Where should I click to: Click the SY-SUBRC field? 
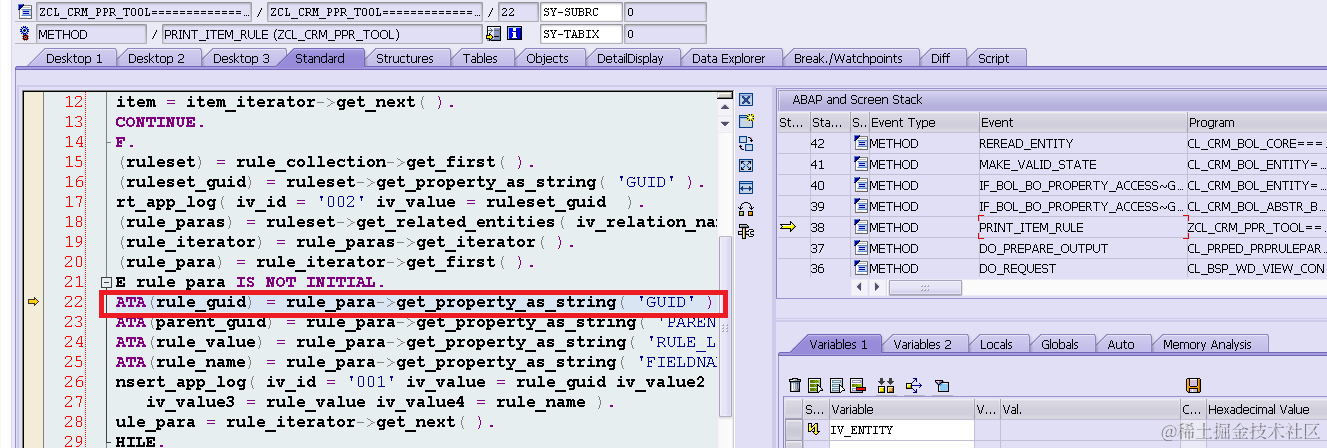click(581, 13)
